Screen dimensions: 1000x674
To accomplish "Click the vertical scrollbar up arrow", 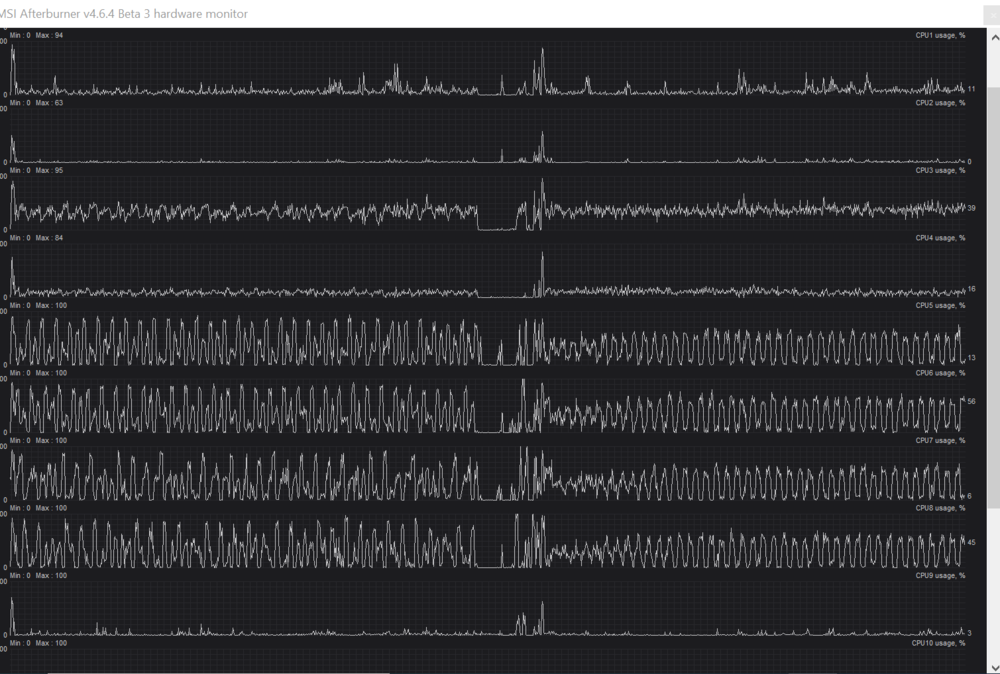I will (994, 38).
